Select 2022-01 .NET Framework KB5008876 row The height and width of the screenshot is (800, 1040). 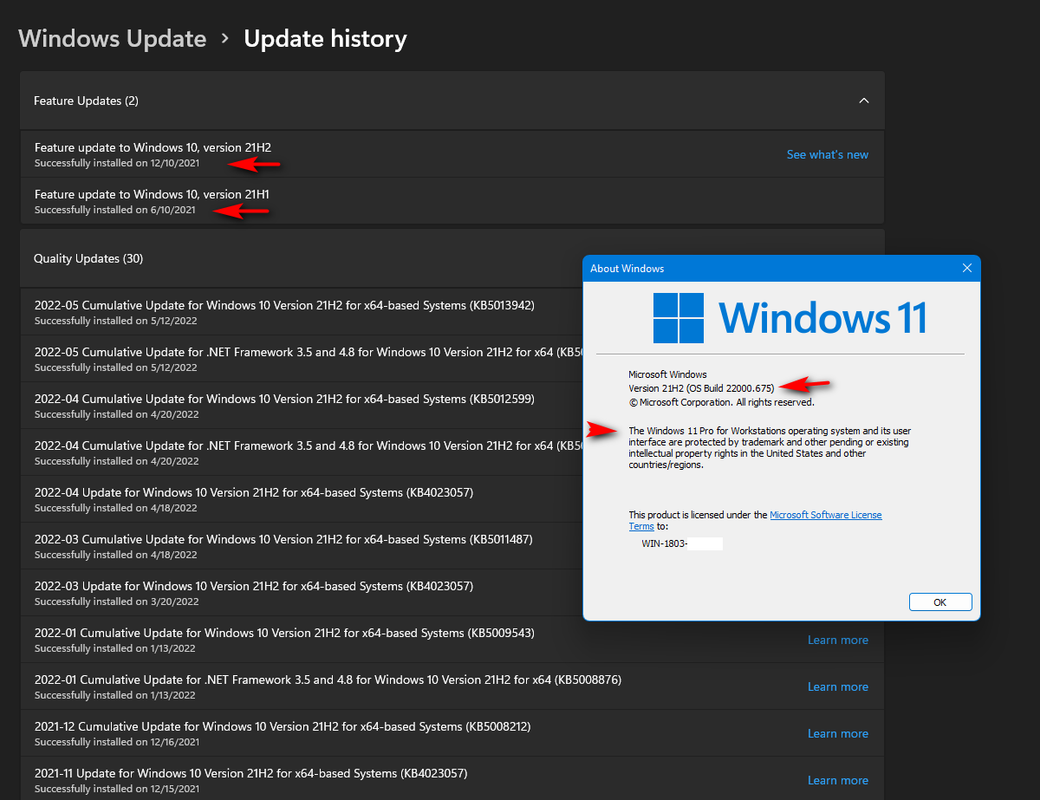tap(452, 687)
